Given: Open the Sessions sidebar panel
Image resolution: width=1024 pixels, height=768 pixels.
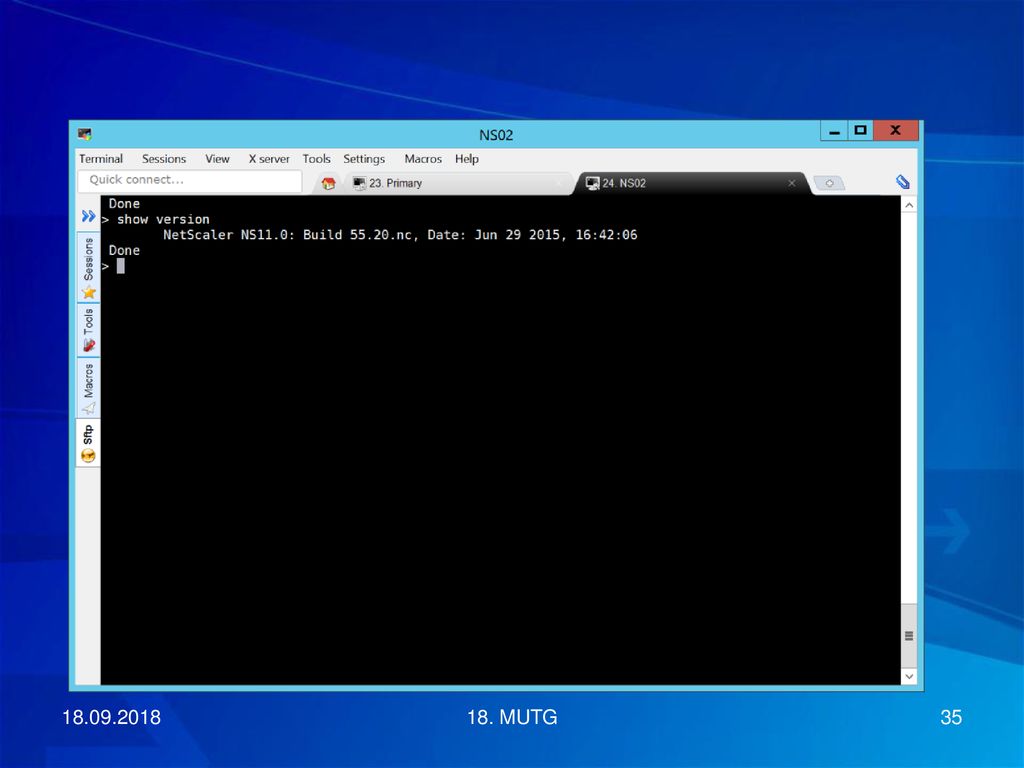Looking at the screenshot, I should 88,268.
